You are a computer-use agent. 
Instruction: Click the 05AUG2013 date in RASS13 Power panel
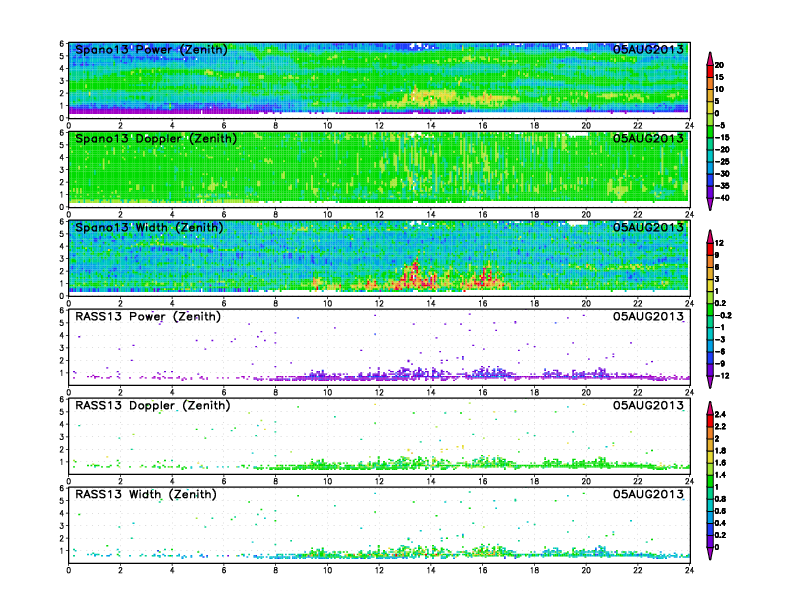coord(648,316)
